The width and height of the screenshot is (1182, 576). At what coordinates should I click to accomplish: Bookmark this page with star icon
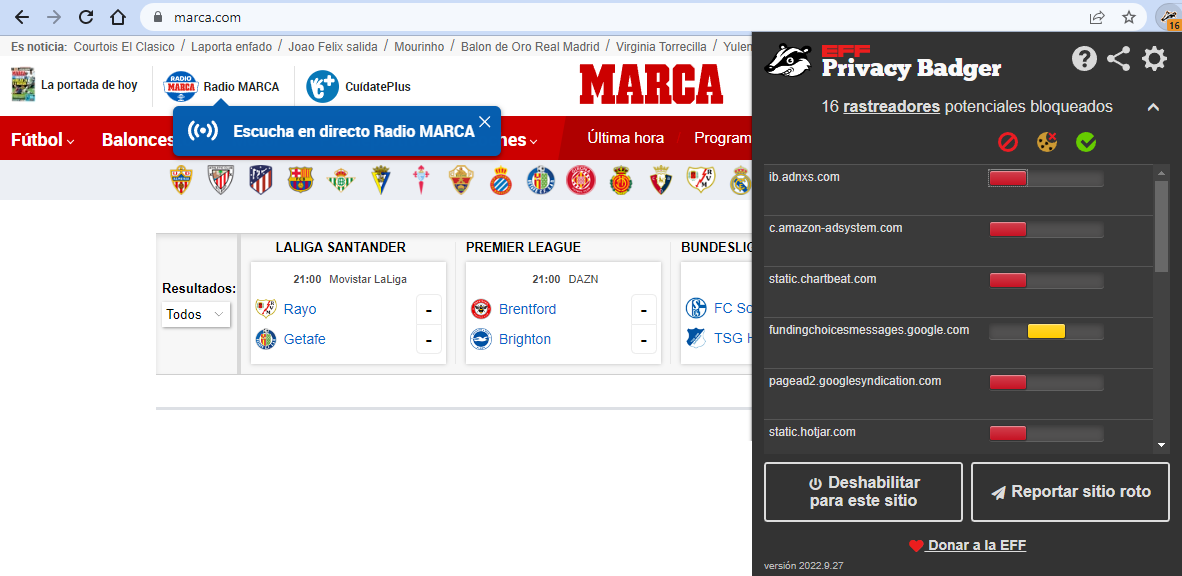[x=1128, y=17]
